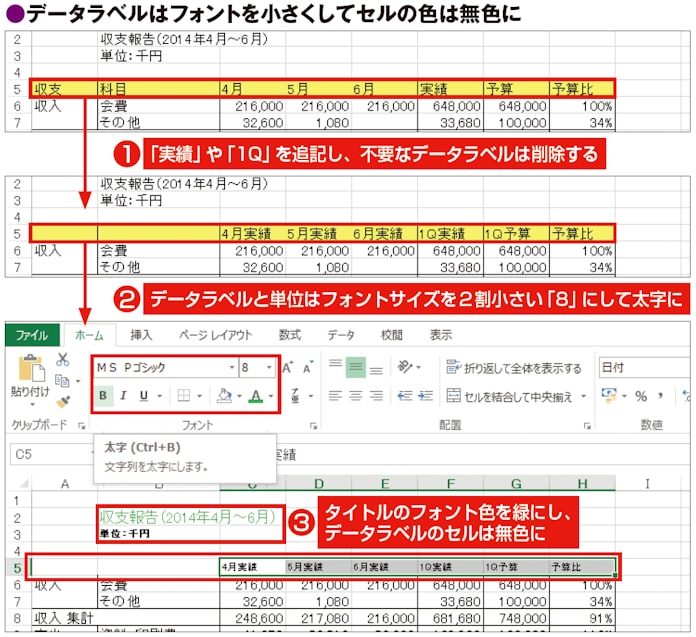Viewport: 696px width, 637px height.
Task: Open the 配置 group dialog launcher
Action: [x=587, y=426]
